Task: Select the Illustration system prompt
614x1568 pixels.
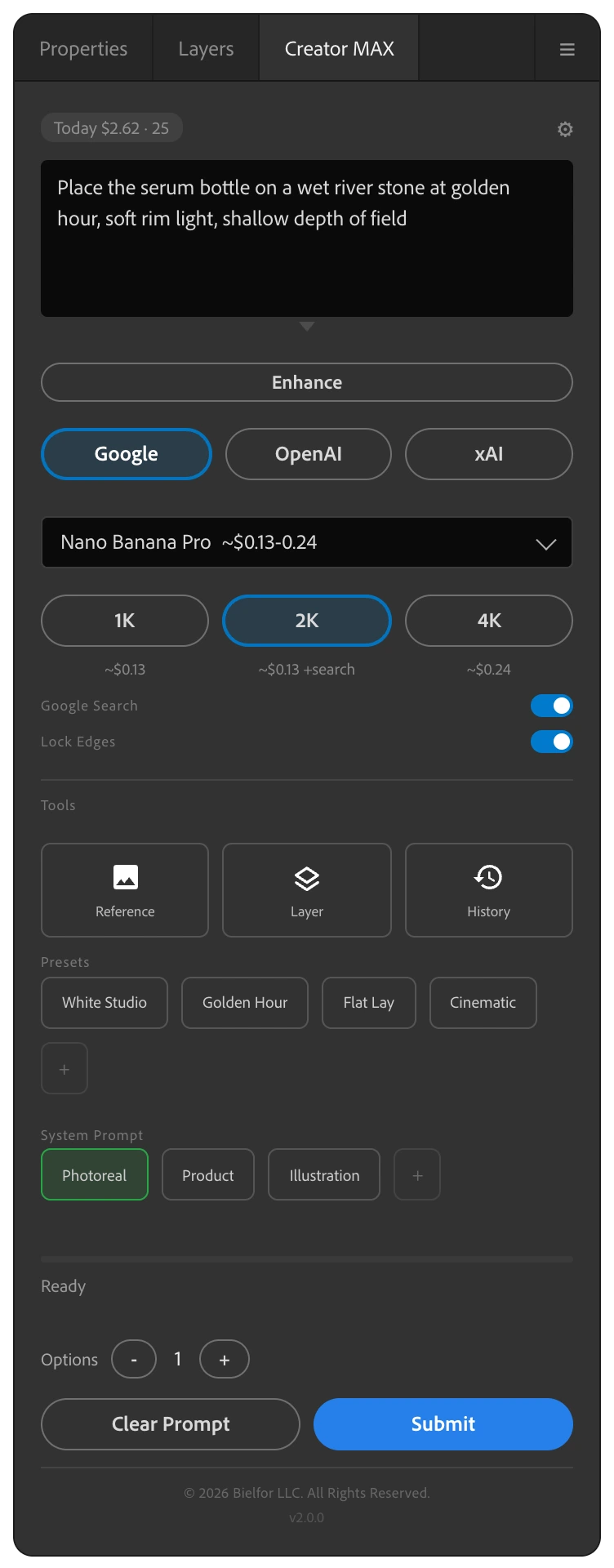Action: pos(324,1174)
